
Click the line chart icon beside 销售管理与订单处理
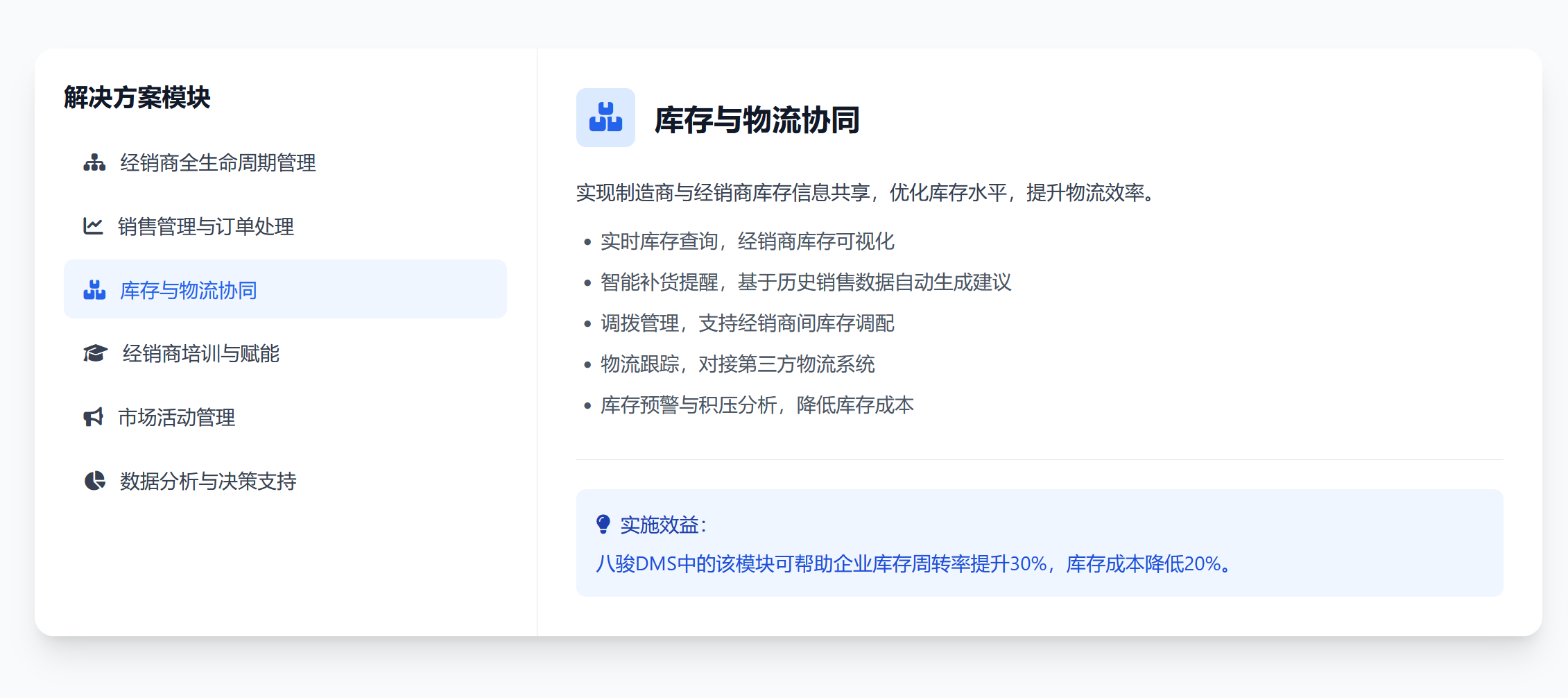(93, 226)
